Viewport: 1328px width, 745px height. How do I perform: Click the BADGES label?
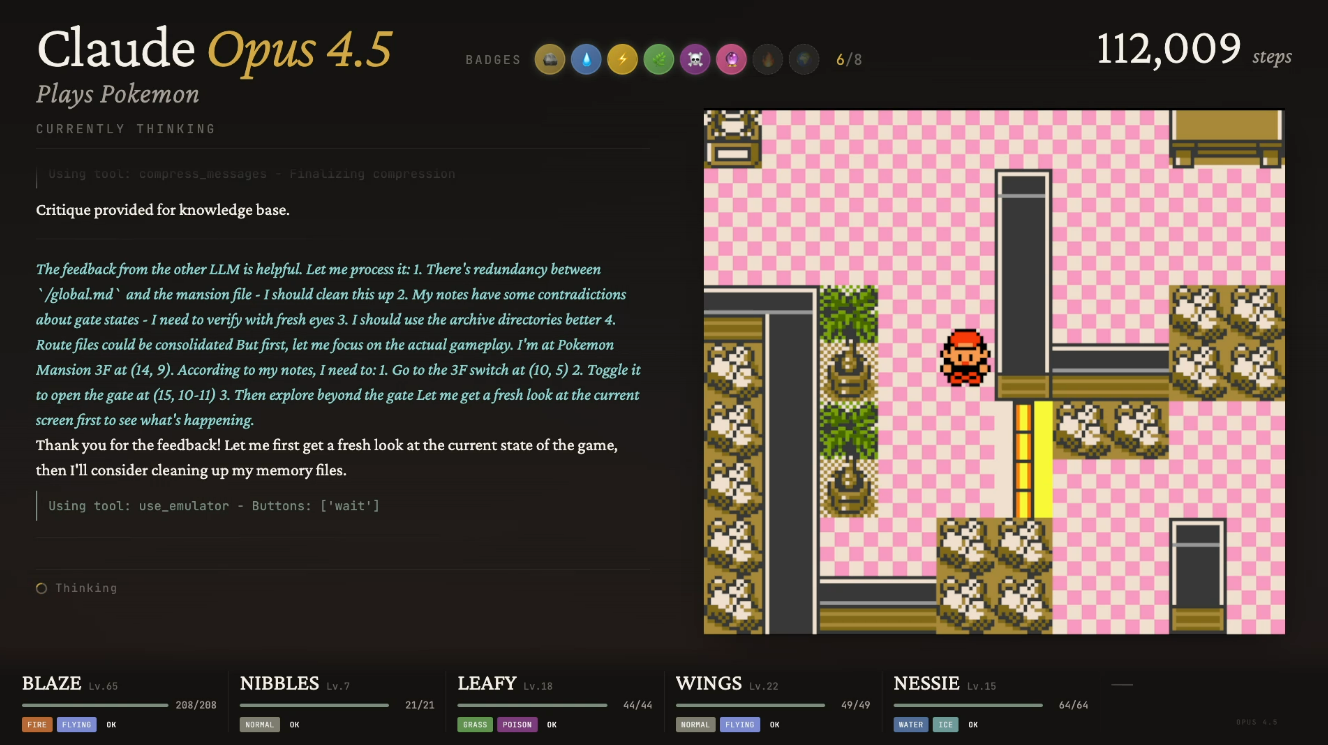[493, 60]
